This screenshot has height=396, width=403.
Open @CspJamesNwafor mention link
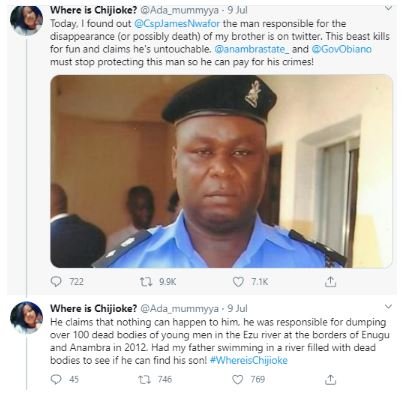(177, 24)
